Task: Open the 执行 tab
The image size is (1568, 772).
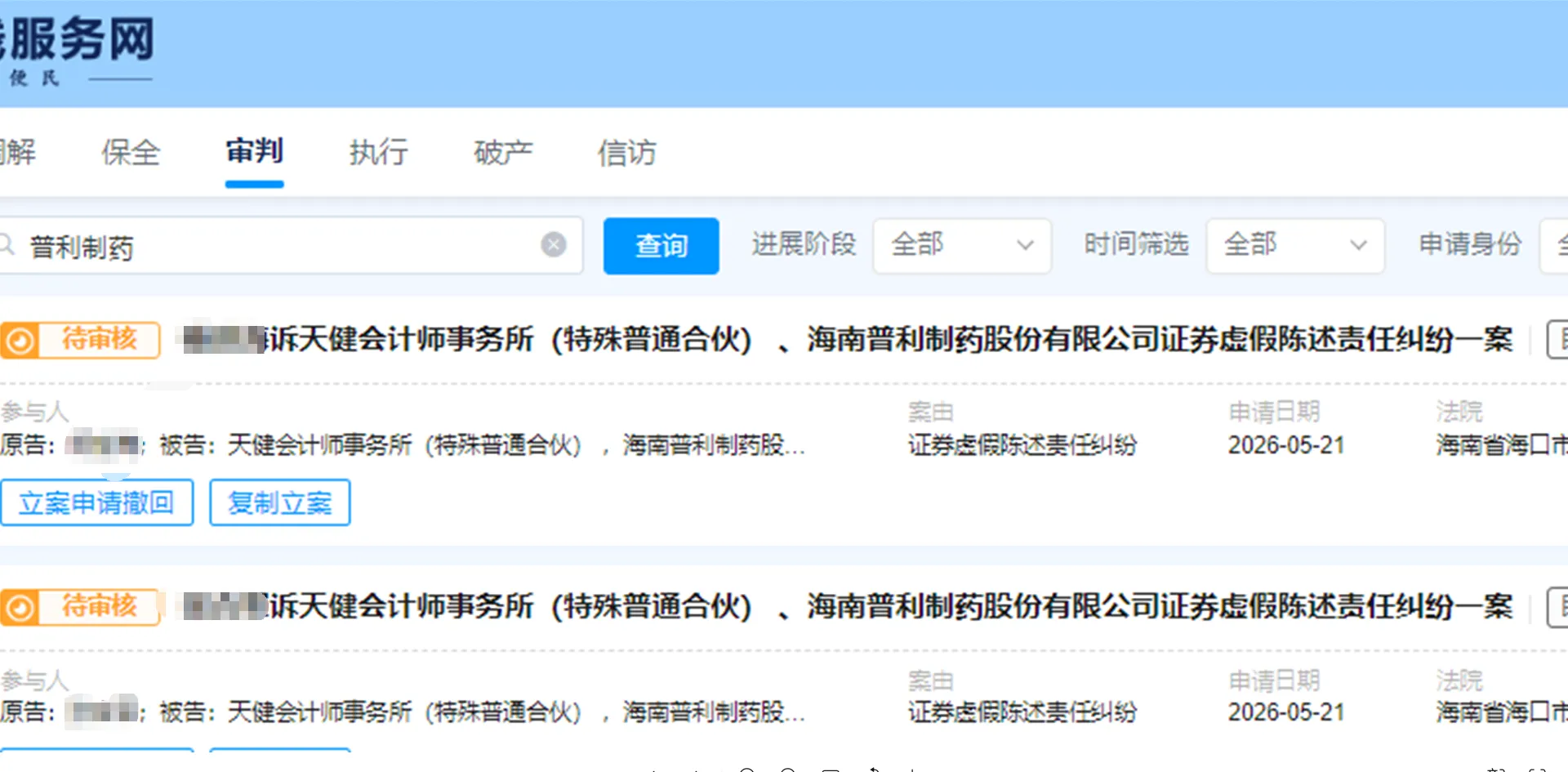Action: [378, 152]
